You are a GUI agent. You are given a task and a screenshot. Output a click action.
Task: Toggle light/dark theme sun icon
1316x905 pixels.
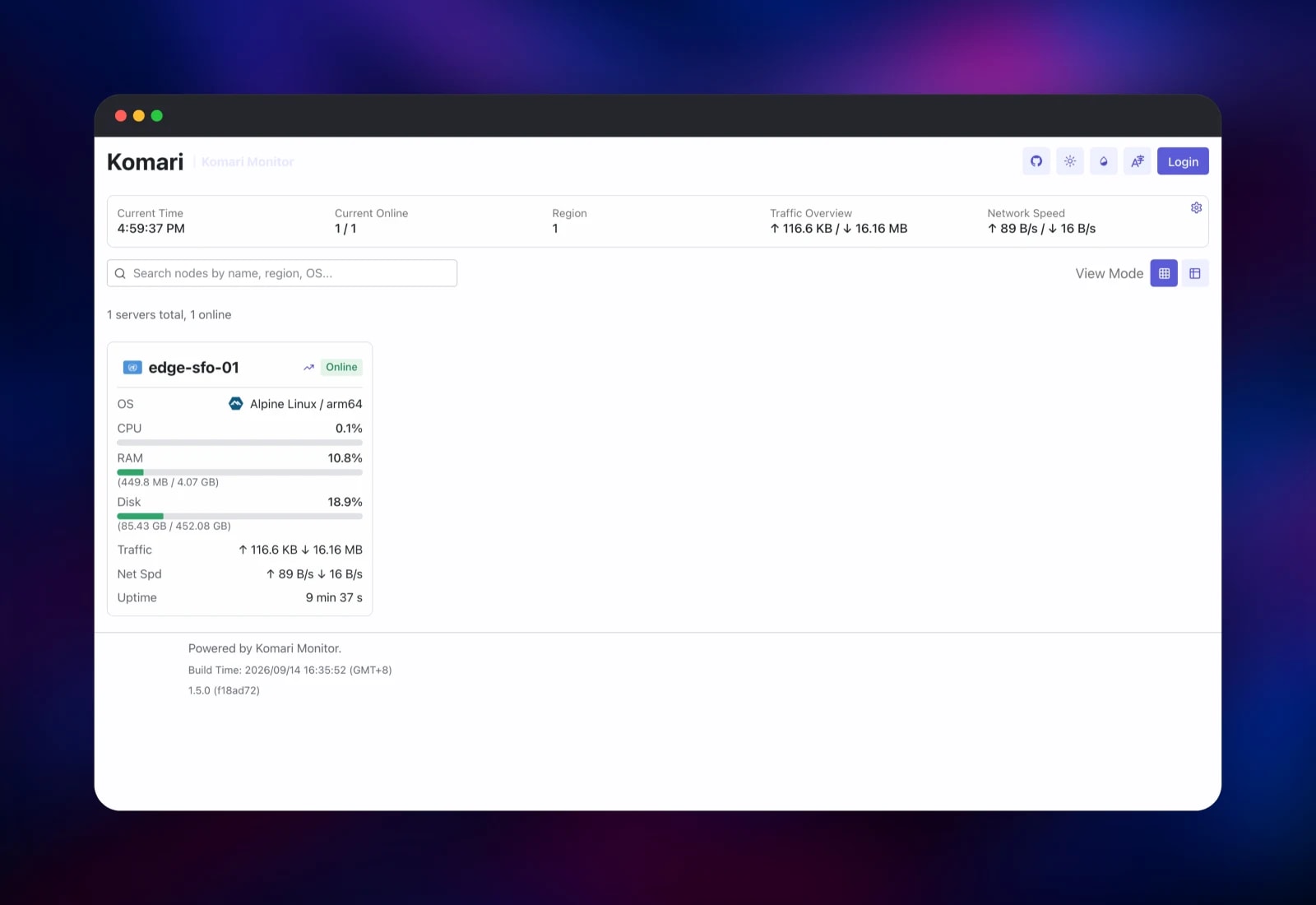(1070, 161)
